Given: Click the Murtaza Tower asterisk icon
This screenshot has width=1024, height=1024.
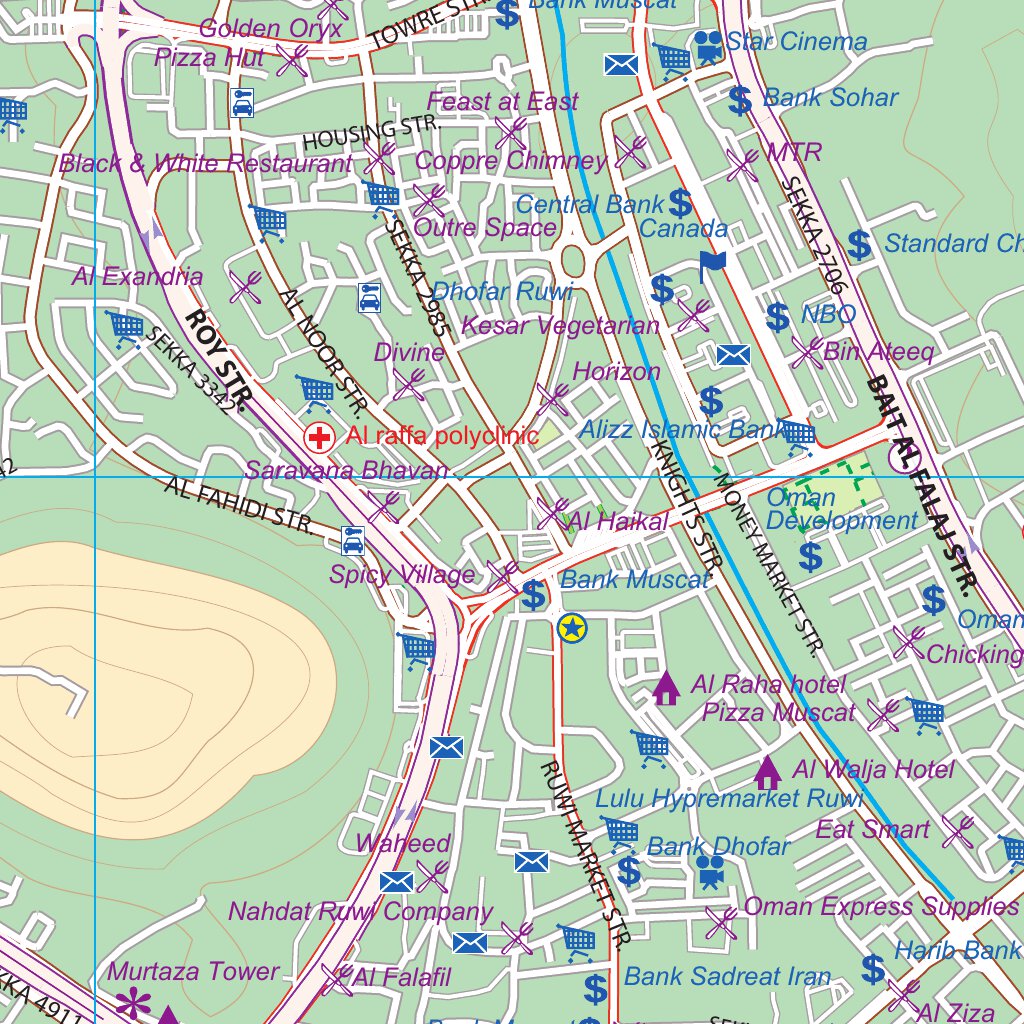Looking at the screenshot, I should click(x=132, y=1002).
